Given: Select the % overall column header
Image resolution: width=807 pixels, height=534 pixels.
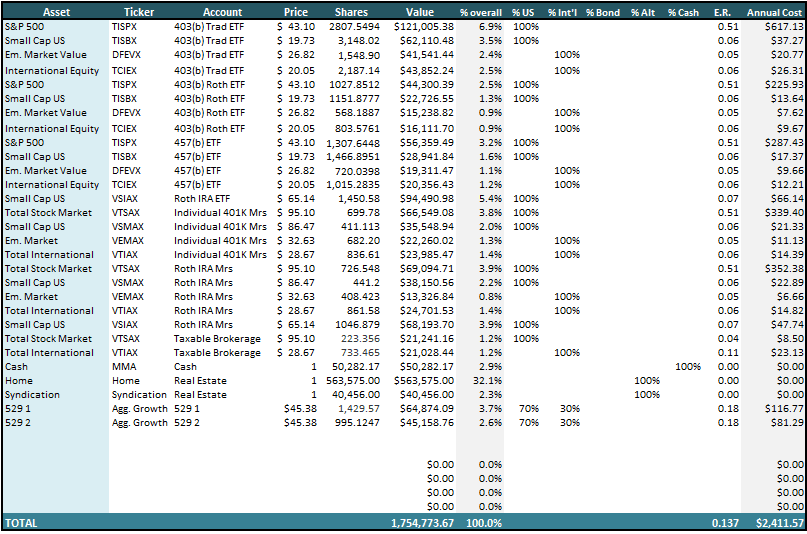Looking at the screenshot, I should tap(481, 12).
